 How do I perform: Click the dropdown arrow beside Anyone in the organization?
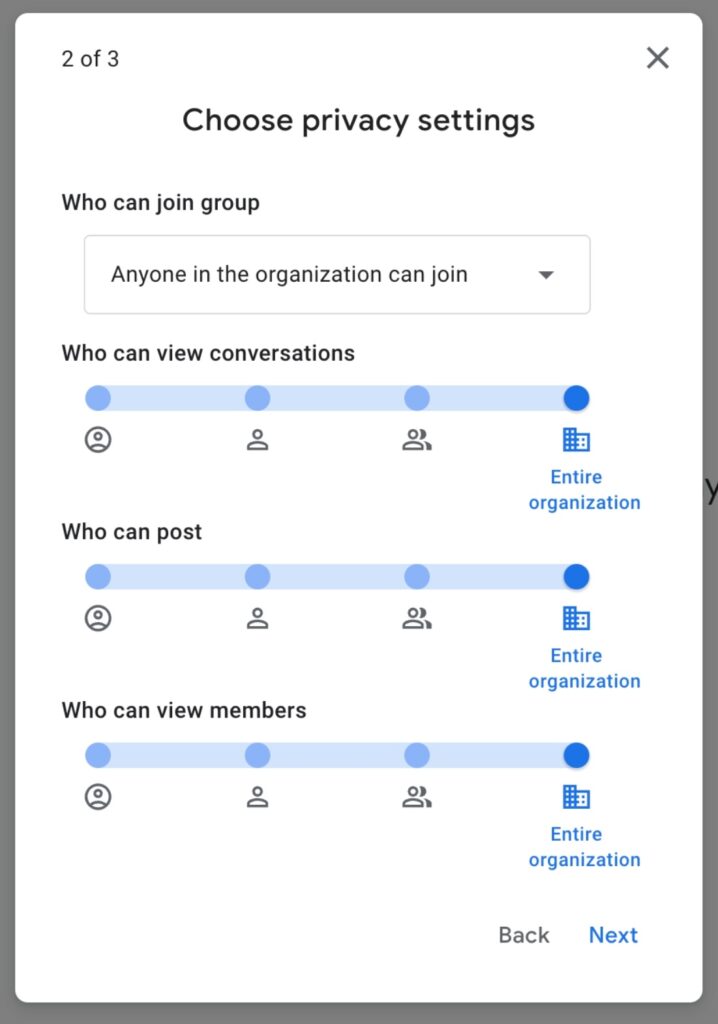pos(546,275)
